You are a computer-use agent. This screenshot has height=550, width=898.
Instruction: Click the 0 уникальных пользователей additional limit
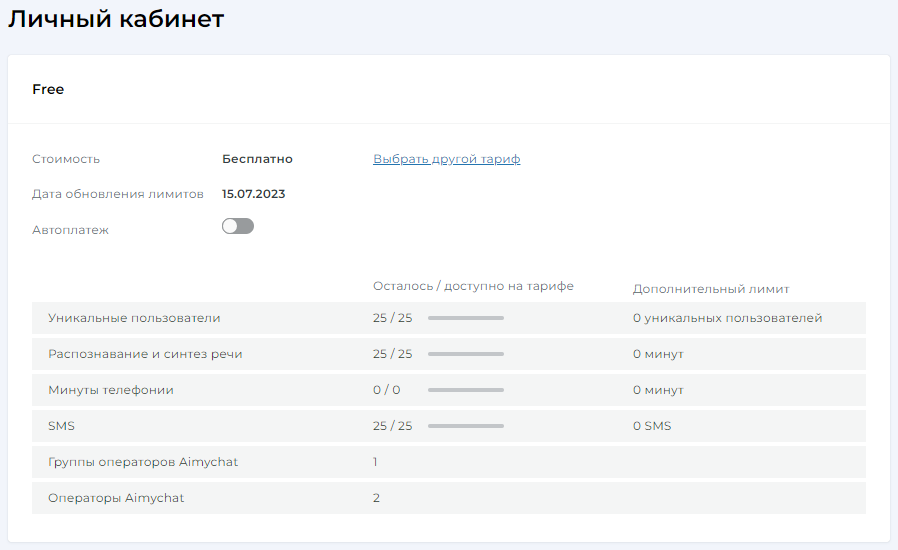click(727, 318)
